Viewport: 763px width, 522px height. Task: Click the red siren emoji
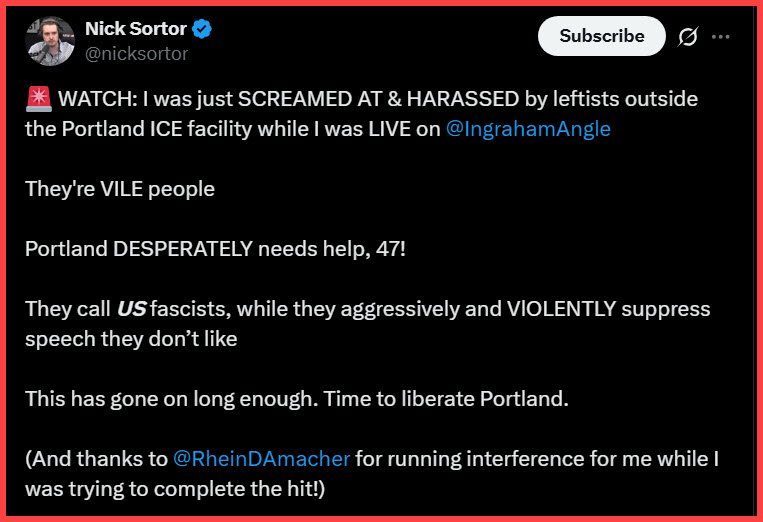(36, 100)
